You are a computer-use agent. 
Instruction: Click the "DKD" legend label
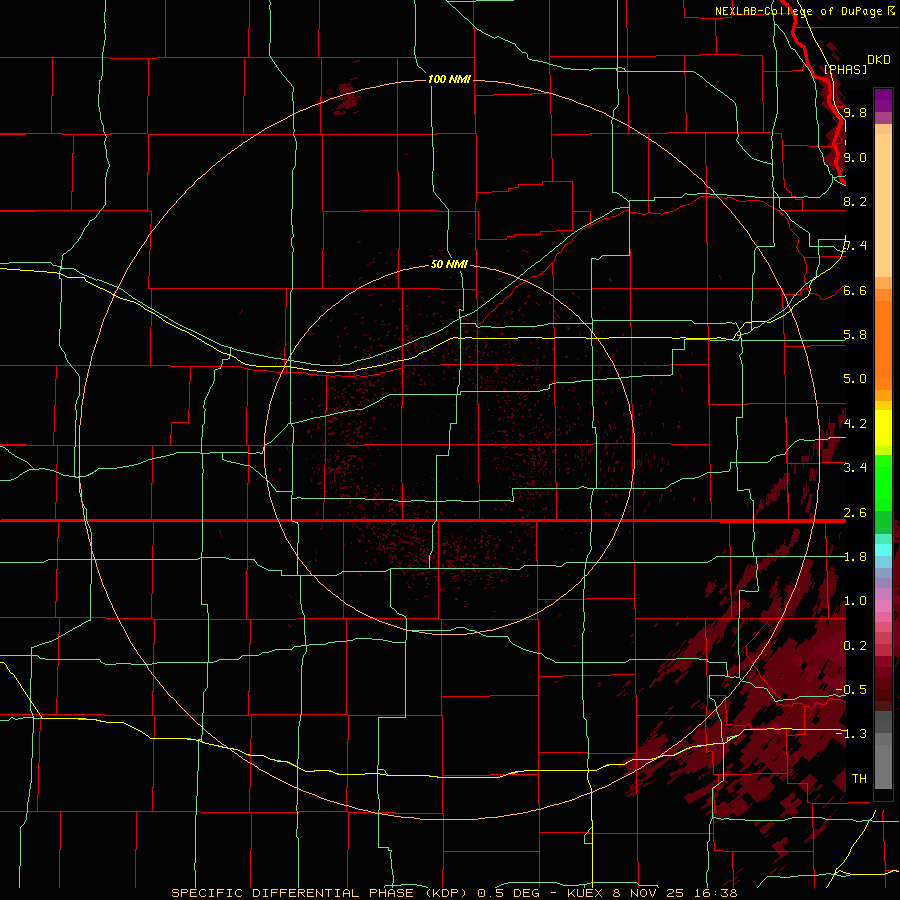point(879,60)
